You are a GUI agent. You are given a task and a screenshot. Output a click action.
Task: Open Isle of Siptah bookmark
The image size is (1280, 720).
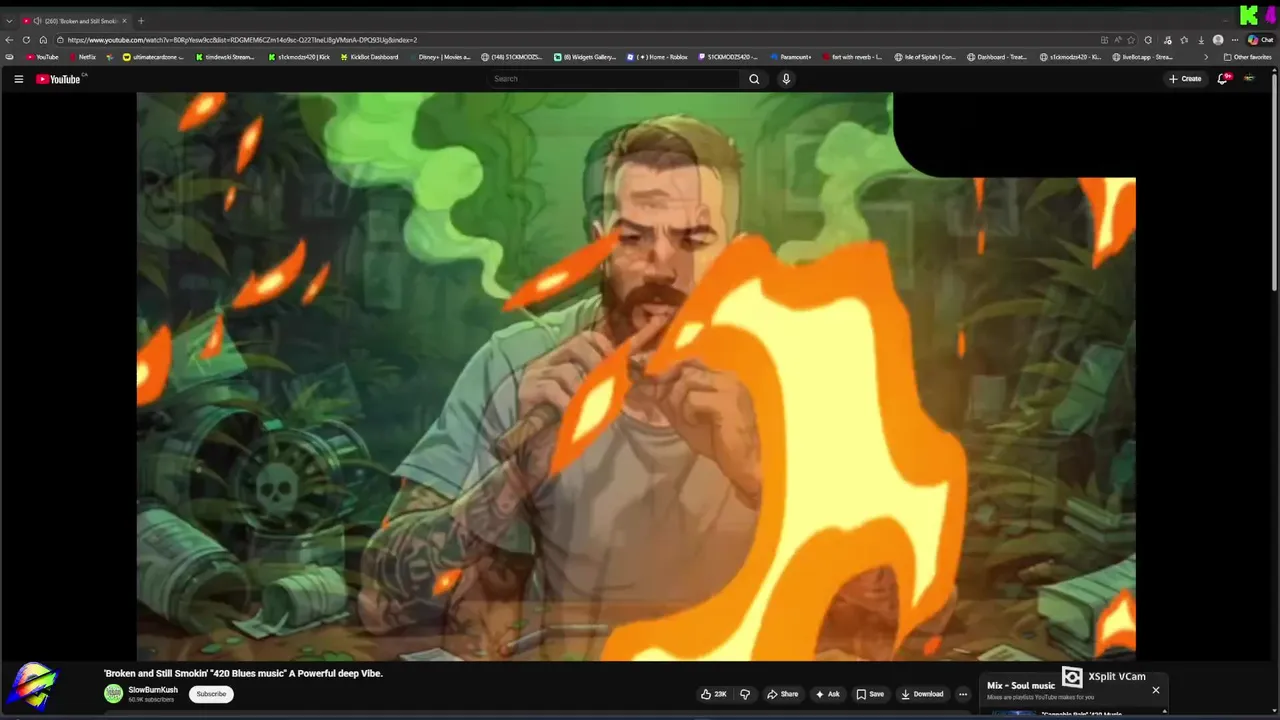coord(925,57)
